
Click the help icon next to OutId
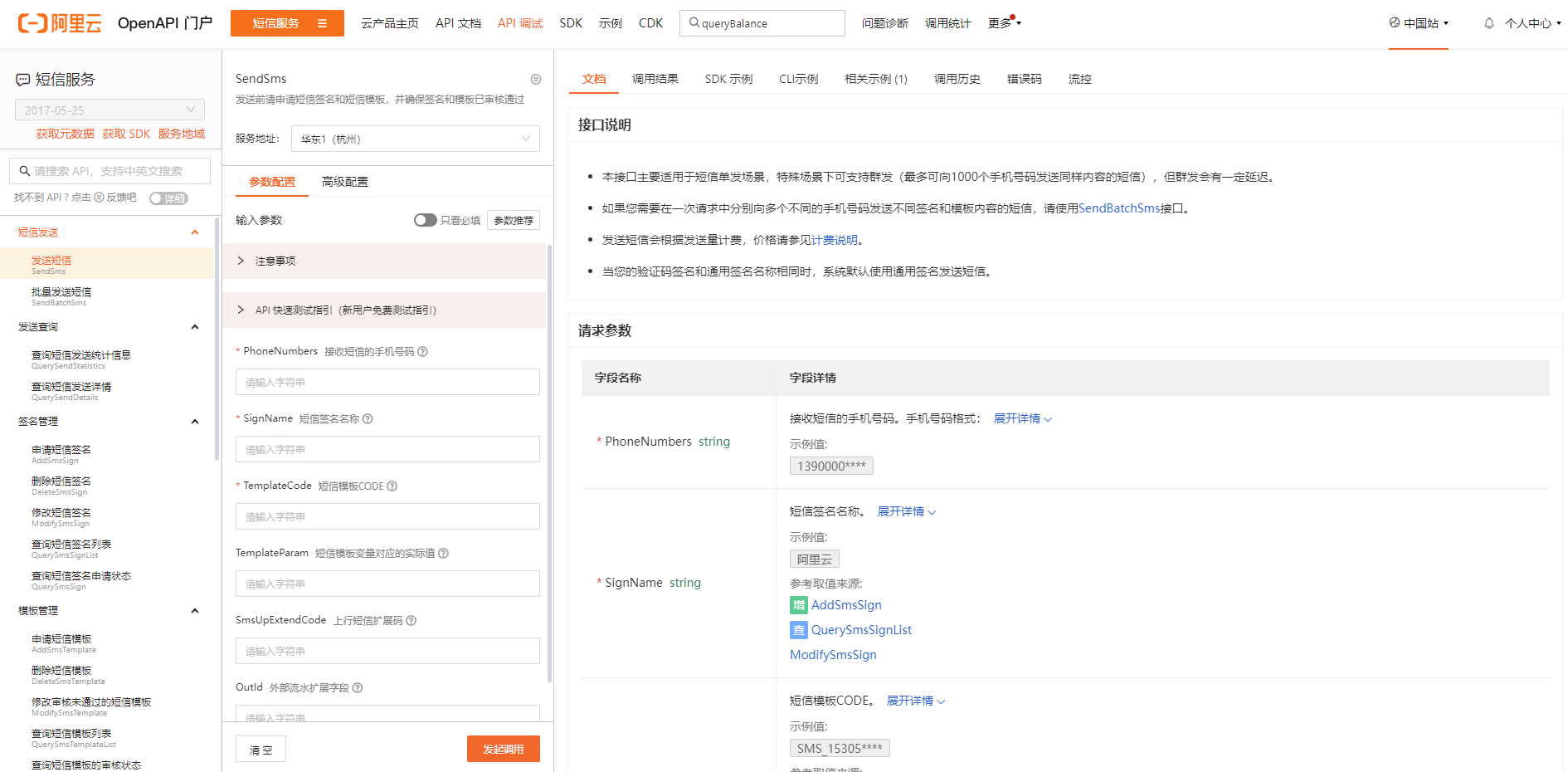pos(358,687)
